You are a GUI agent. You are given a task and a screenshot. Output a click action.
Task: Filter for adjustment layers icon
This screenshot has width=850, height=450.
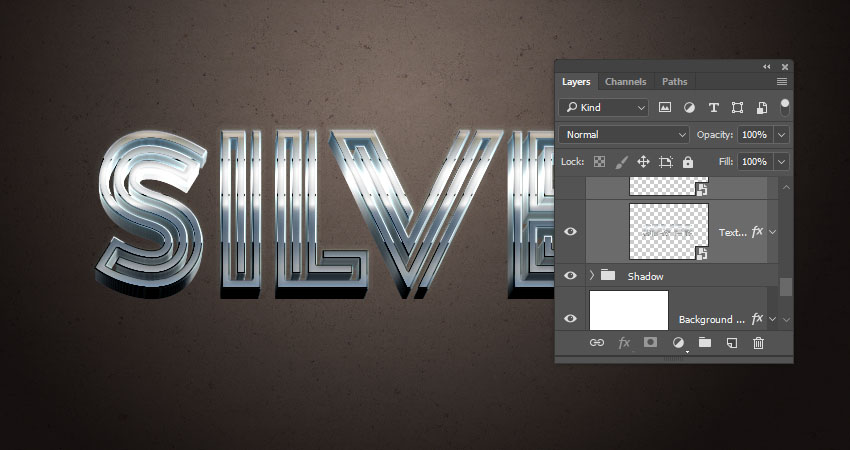pos(689,107)
